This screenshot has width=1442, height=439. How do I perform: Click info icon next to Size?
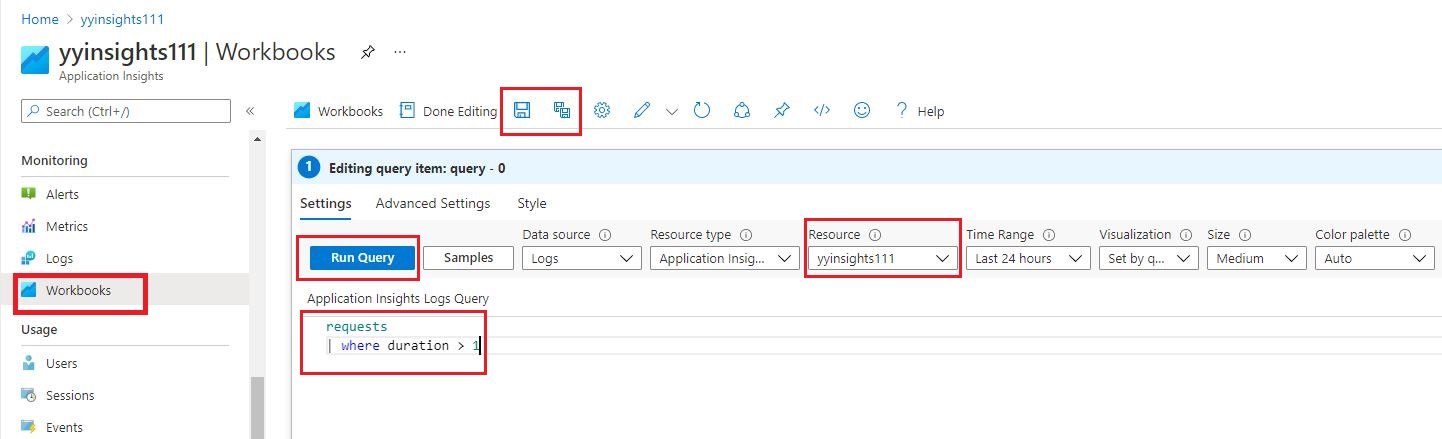coord(1245,235)
